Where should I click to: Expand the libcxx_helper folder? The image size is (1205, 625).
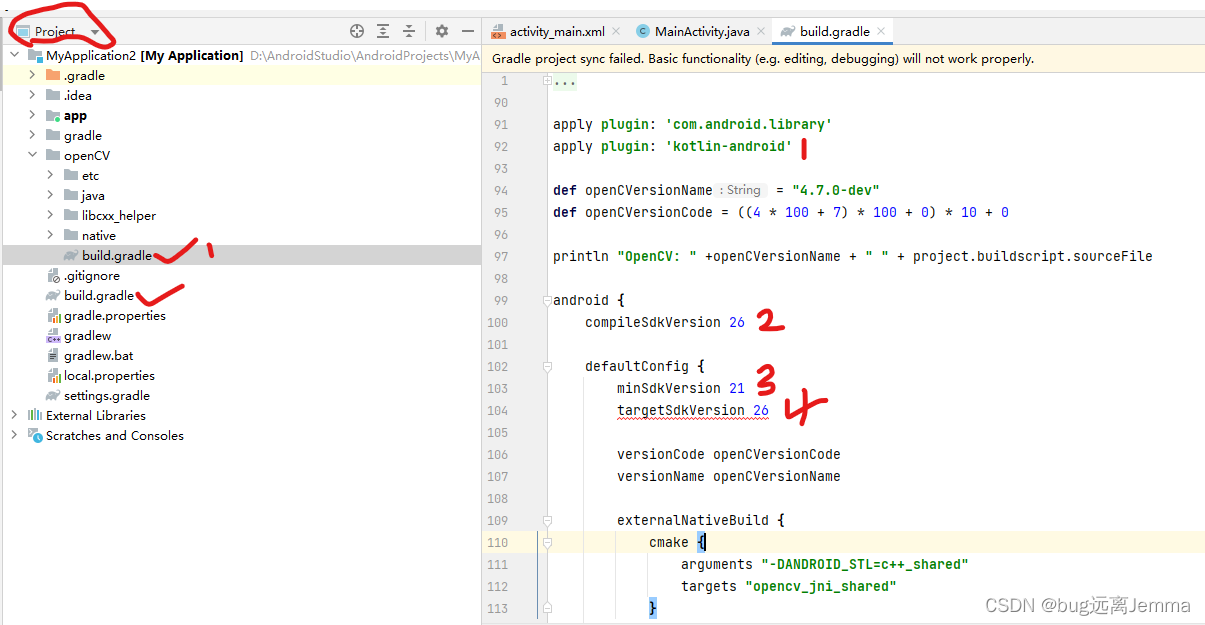[x=50, y=216]
